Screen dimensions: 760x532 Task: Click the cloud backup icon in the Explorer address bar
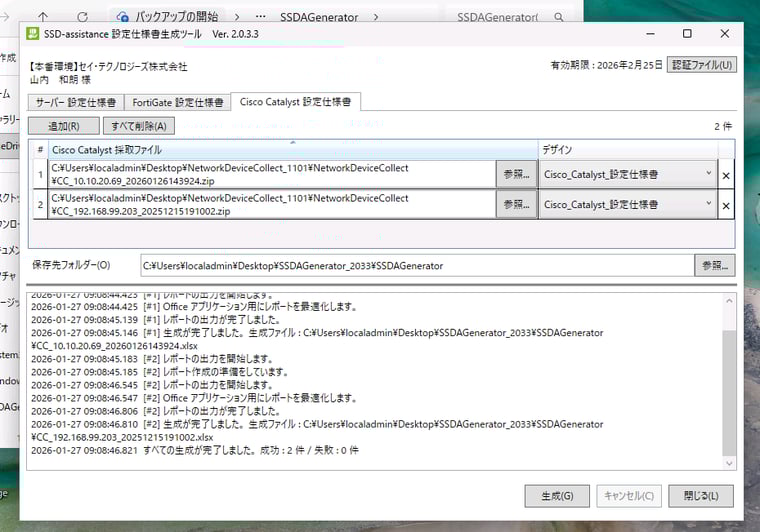(x=122, y=17)
